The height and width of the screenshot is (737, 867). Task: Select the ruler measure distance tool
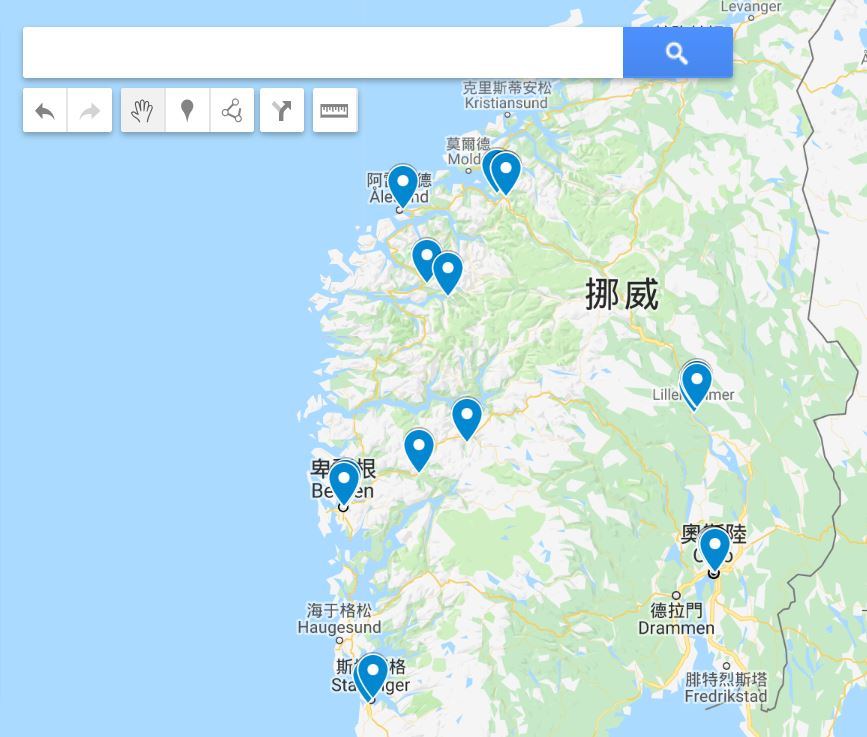tap(335, 110)
